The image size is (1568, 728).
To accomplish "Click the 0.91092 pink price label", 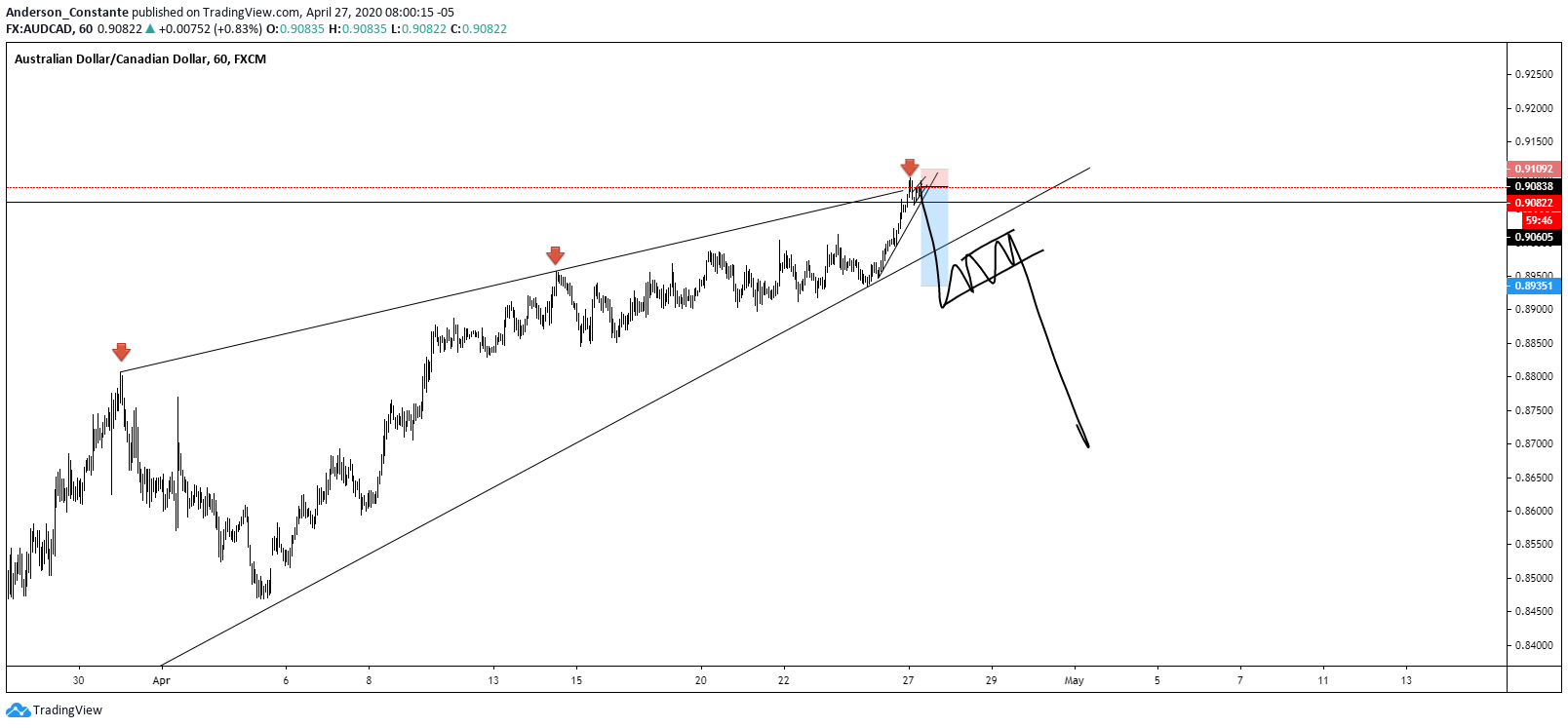I will [1534, 169].
